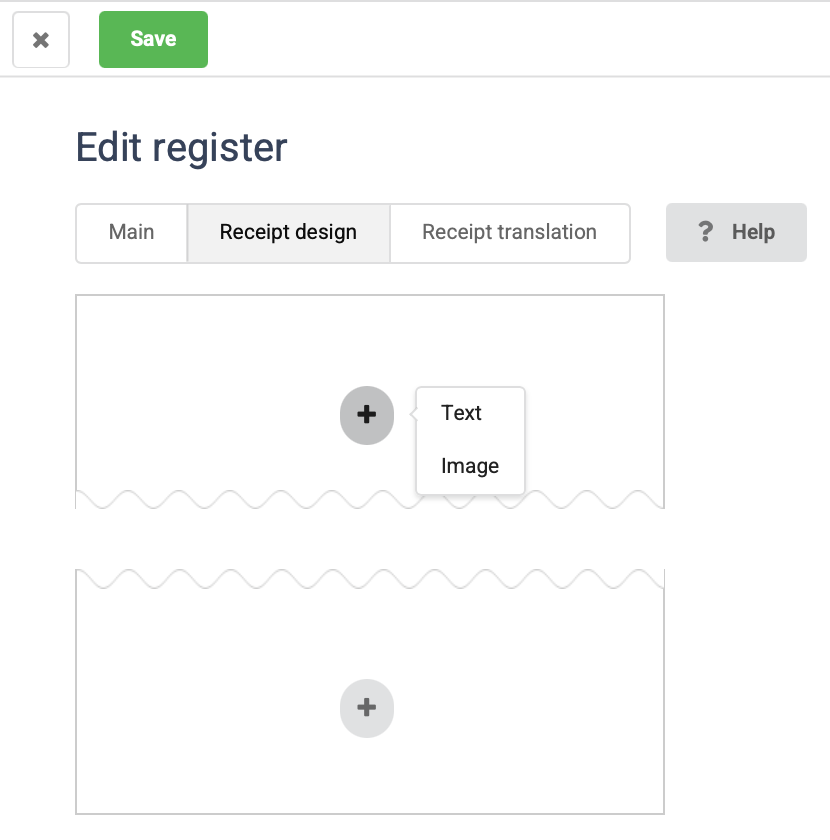Select the Receipt design tab

pyautogui.click(x=288, y=233)
